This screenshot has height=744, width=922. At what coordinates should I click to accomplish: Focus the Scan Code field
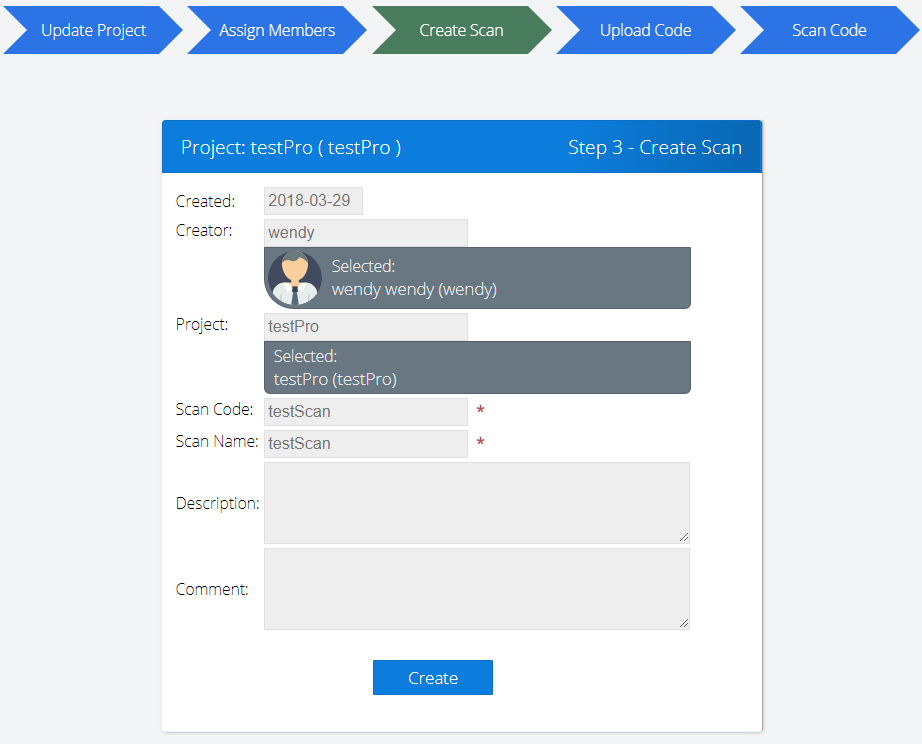point(366,412)
